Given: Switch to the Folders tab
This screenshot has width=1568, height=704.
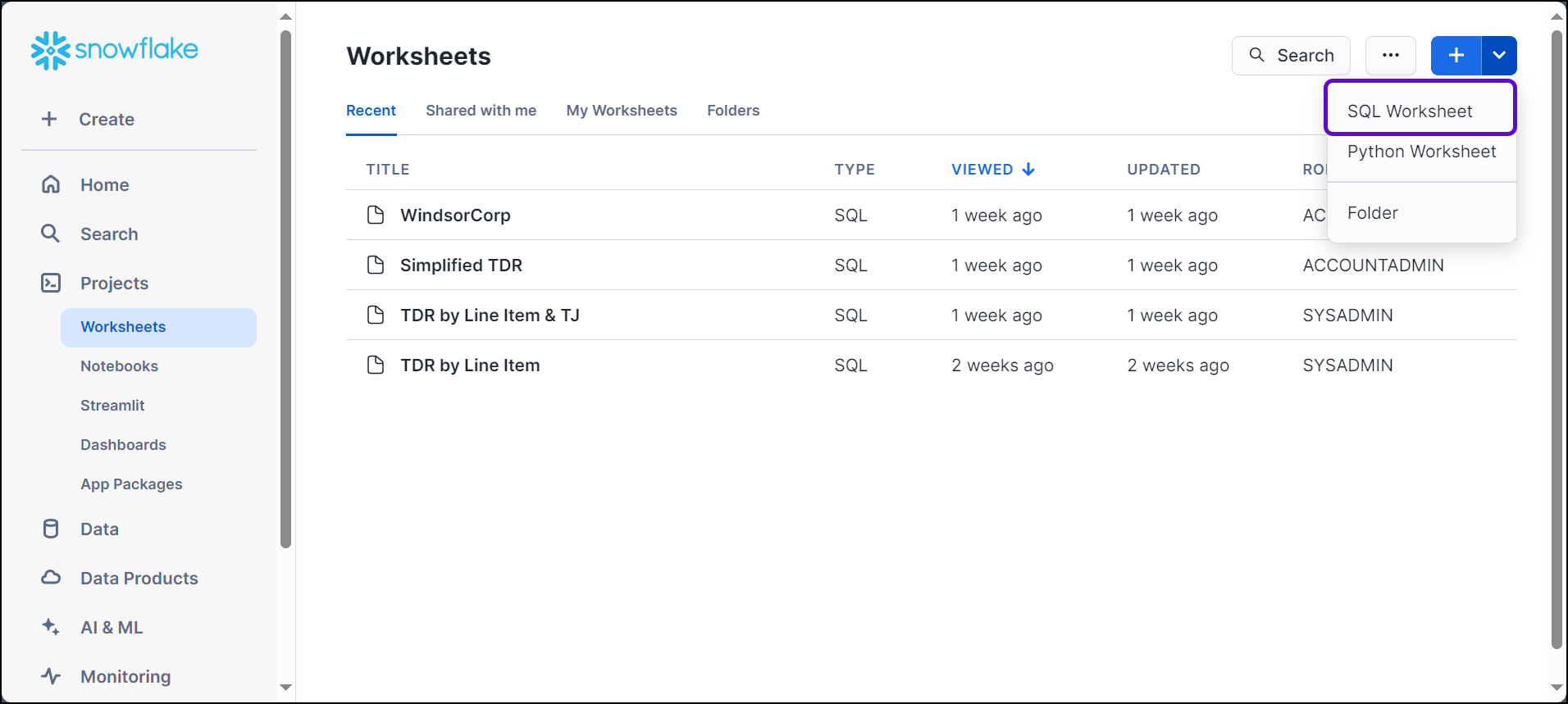Looking at the screenshot, I should coord(733,111).
